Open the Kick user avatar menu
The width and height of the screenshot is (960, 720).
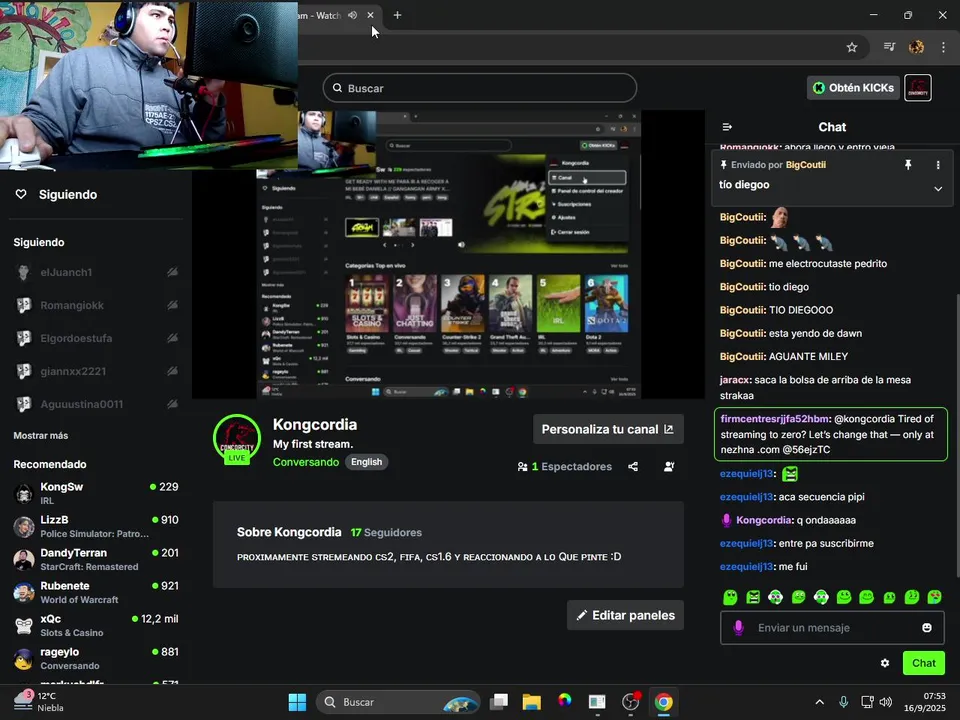click(917, 88)
